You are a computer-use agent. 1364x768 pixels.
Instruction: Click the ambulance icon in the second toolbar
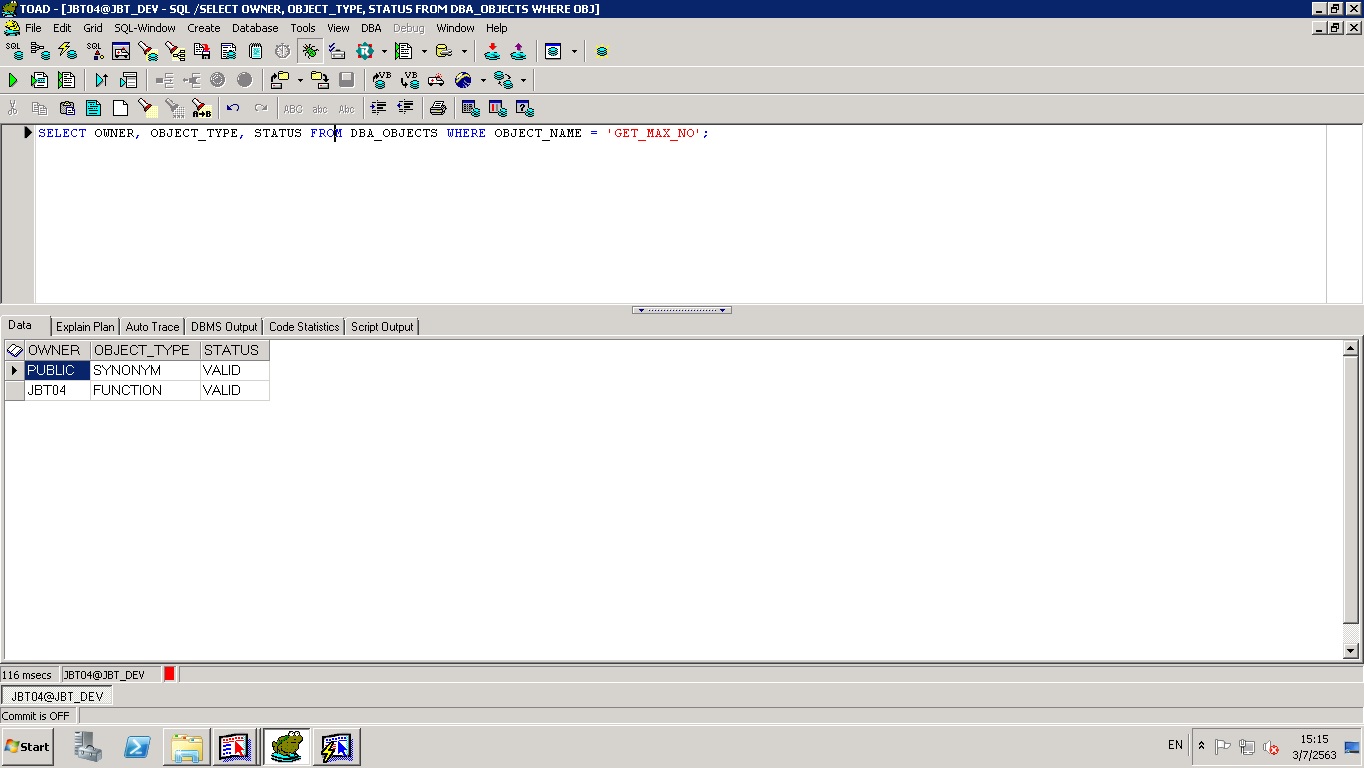pyautogui.click(x=436, y=80)
